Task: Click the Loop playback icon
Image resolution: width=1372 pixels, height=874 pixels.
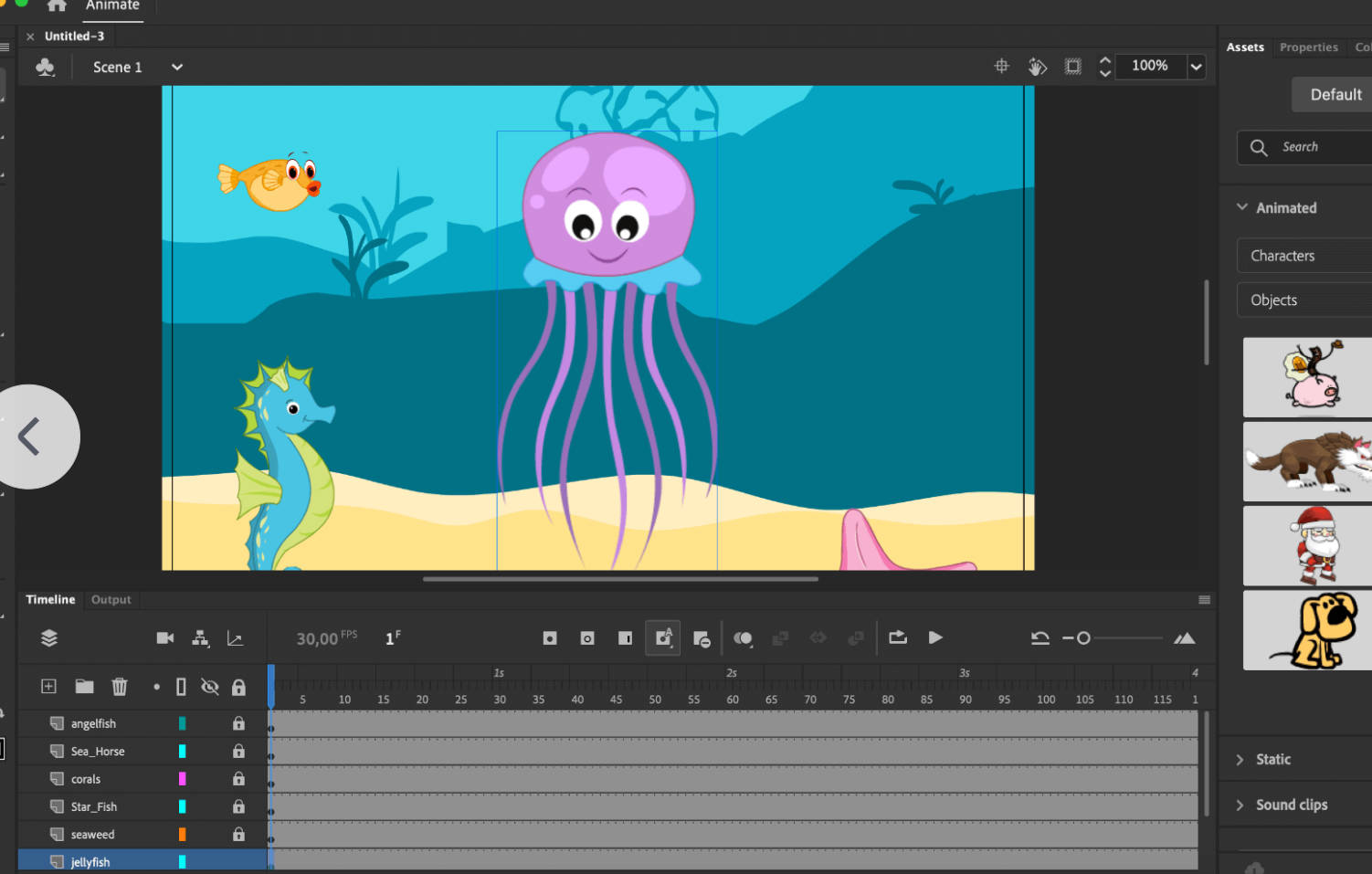Action: coord(897,637)
